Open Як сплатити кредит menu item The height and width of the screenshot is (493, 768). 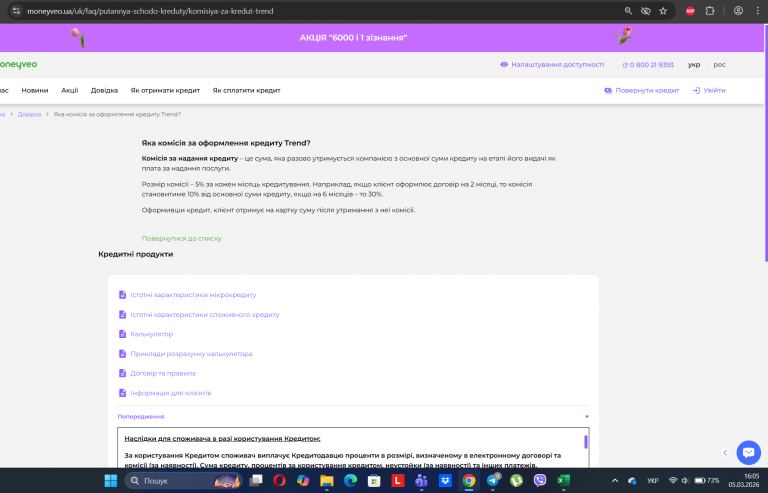246,90
